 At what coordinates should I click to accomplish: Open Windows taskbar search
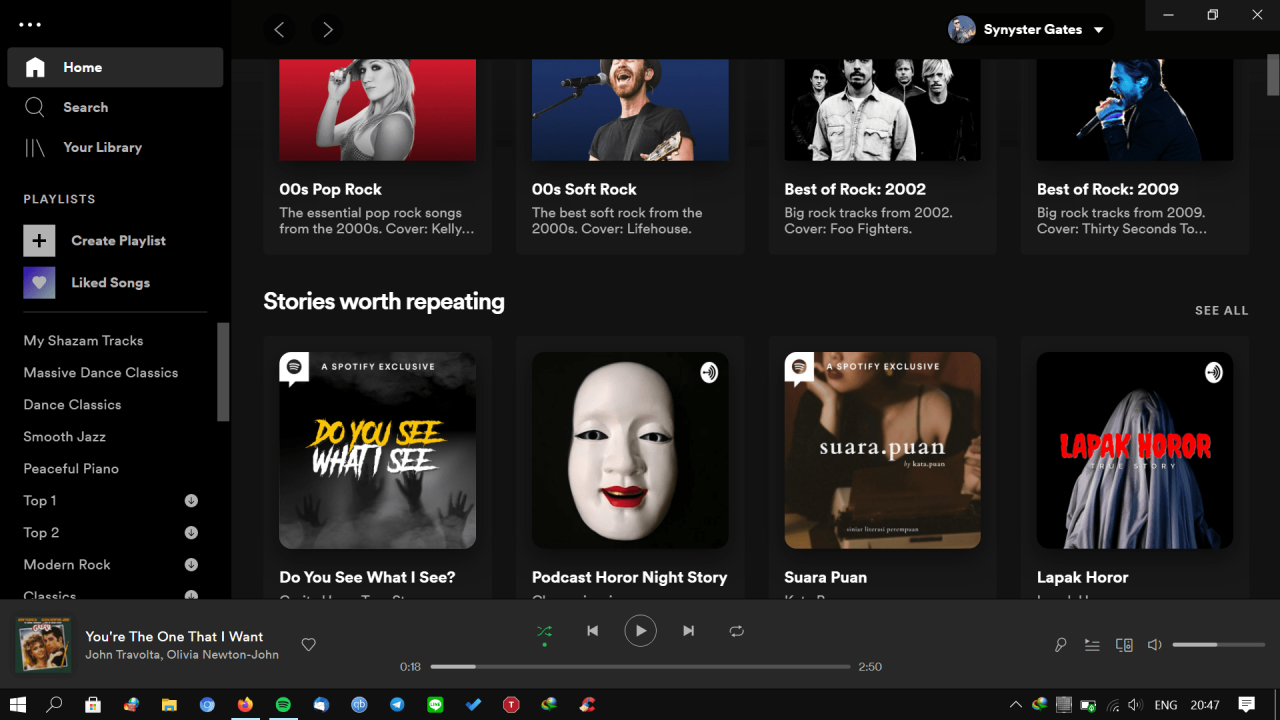click(x=55, y=704)
